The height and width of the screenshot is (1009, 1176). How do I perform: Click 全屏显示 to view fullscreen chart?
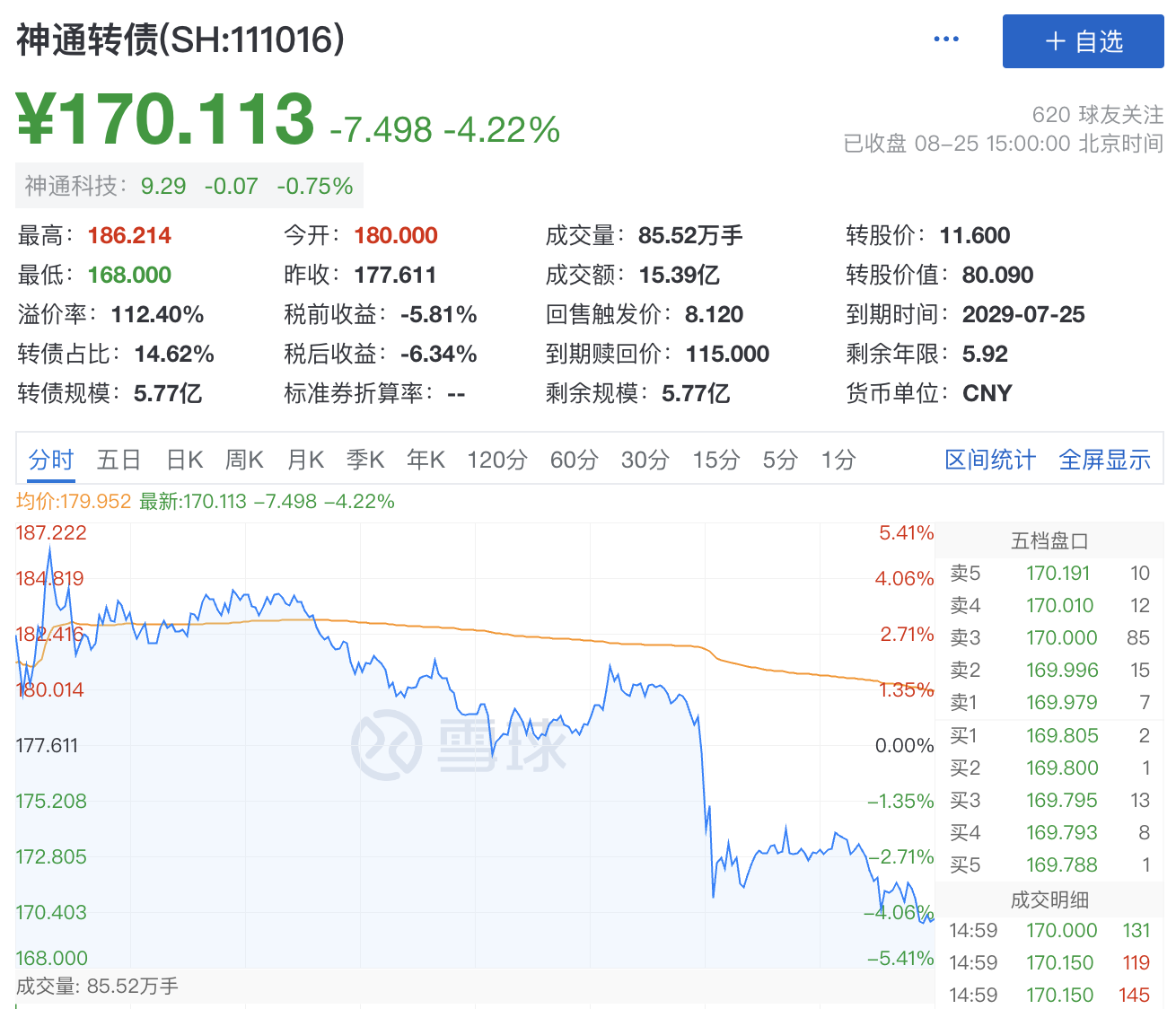(1104, 461)
